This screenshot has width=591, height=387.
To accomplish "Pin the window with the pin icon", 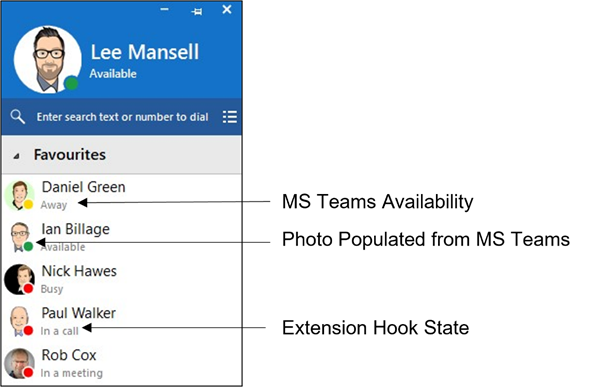I will [x=196, y=11].
